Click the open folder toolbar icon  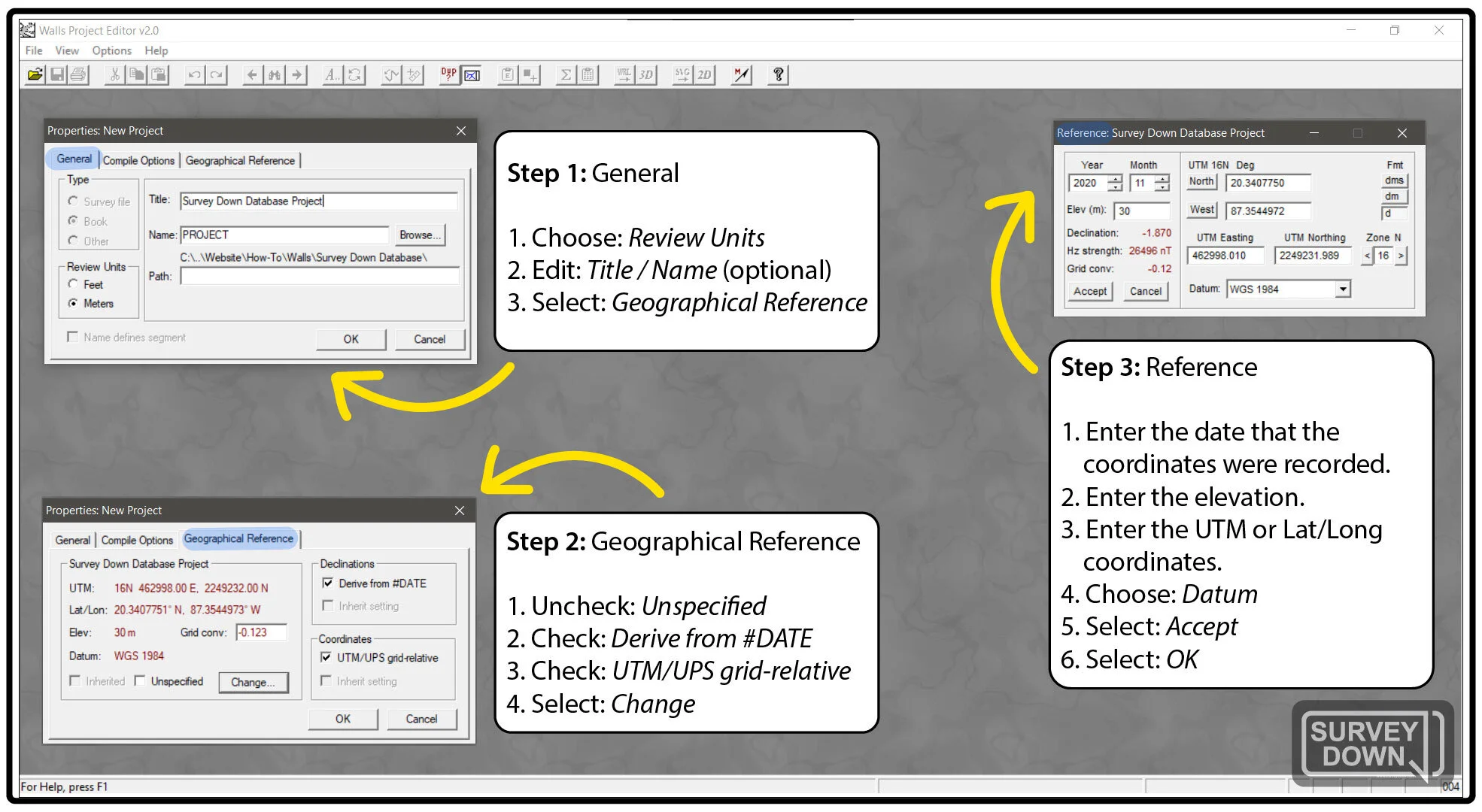pos(35,74)
